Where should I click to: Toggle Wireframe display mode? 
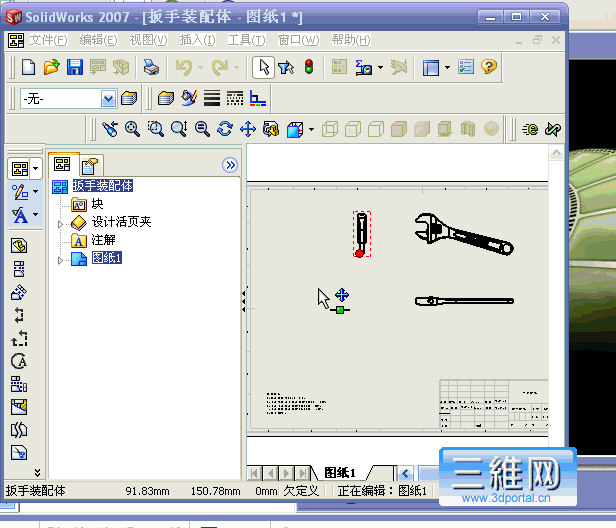point(330,129)
